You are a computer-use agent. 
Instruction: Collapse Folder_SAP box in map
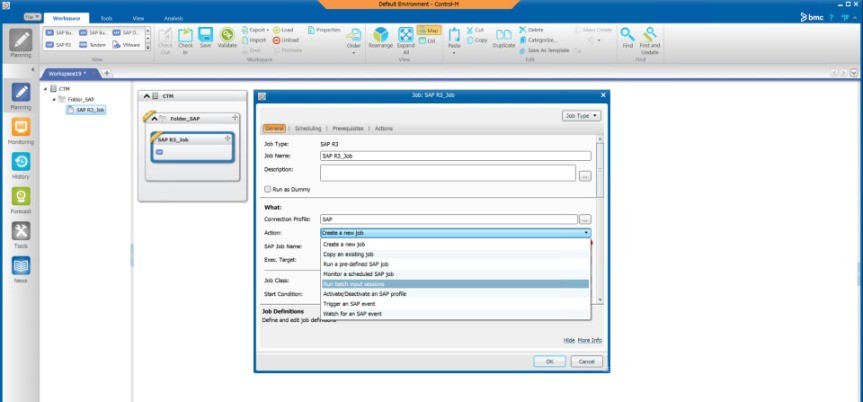click(x=154, y=118)
